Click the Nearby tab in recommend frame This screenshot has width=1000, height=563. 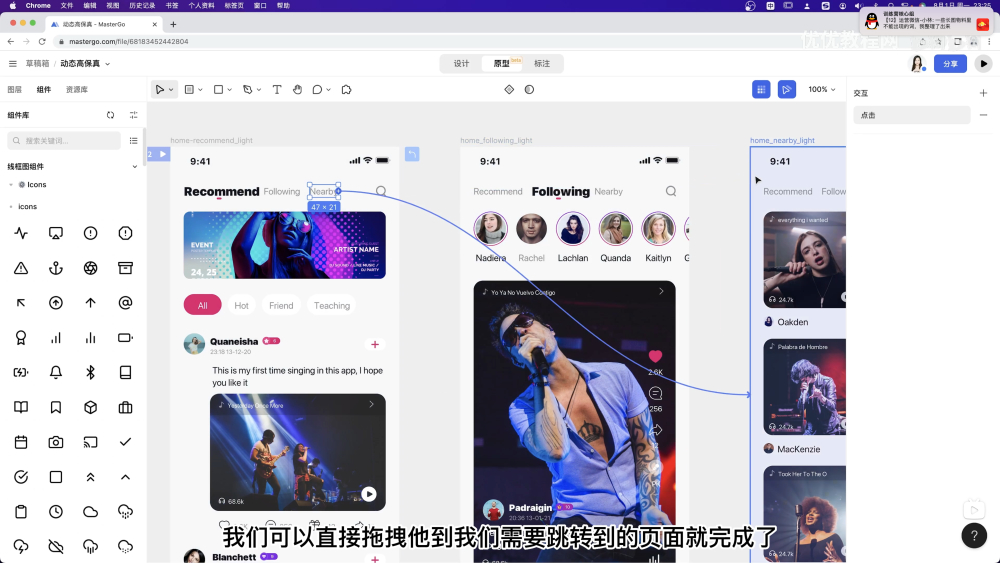coord(322,191)
